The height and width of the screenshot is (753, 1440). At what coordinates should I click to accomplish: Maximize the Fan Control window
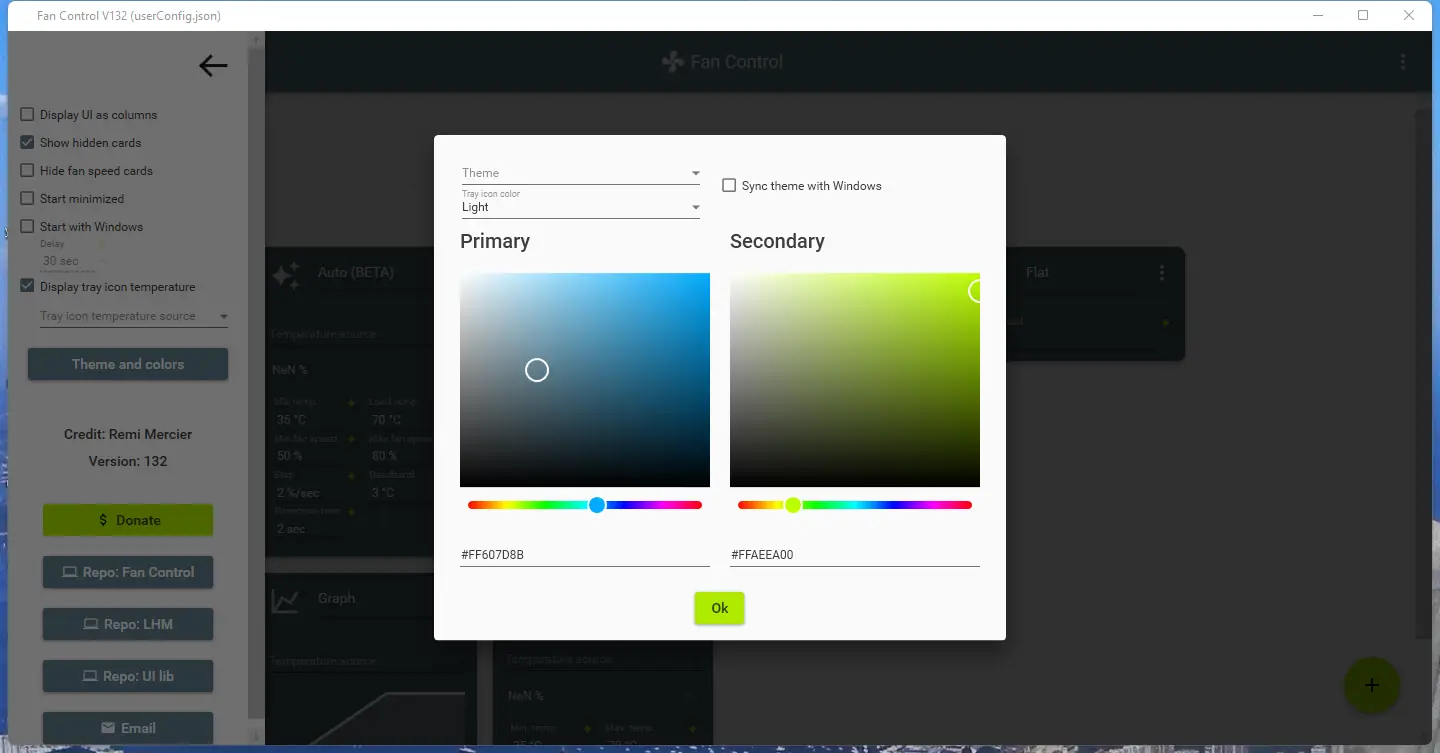click(1363, 15)
